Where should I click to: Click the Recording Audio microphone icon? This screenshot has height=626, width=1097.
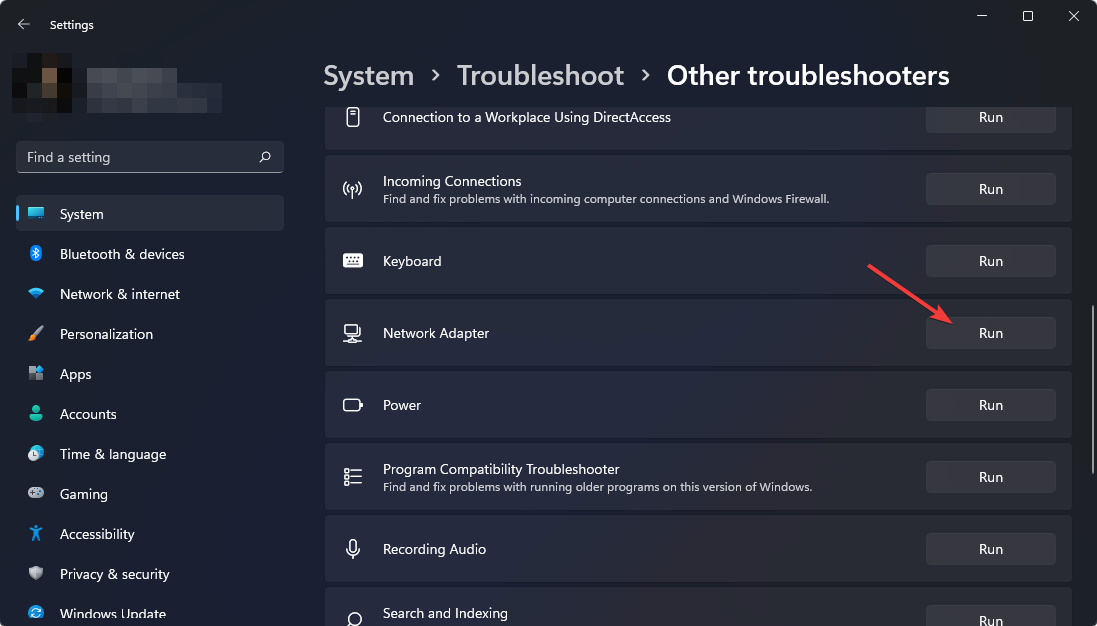pyautogui.click(x=352, y=548)
